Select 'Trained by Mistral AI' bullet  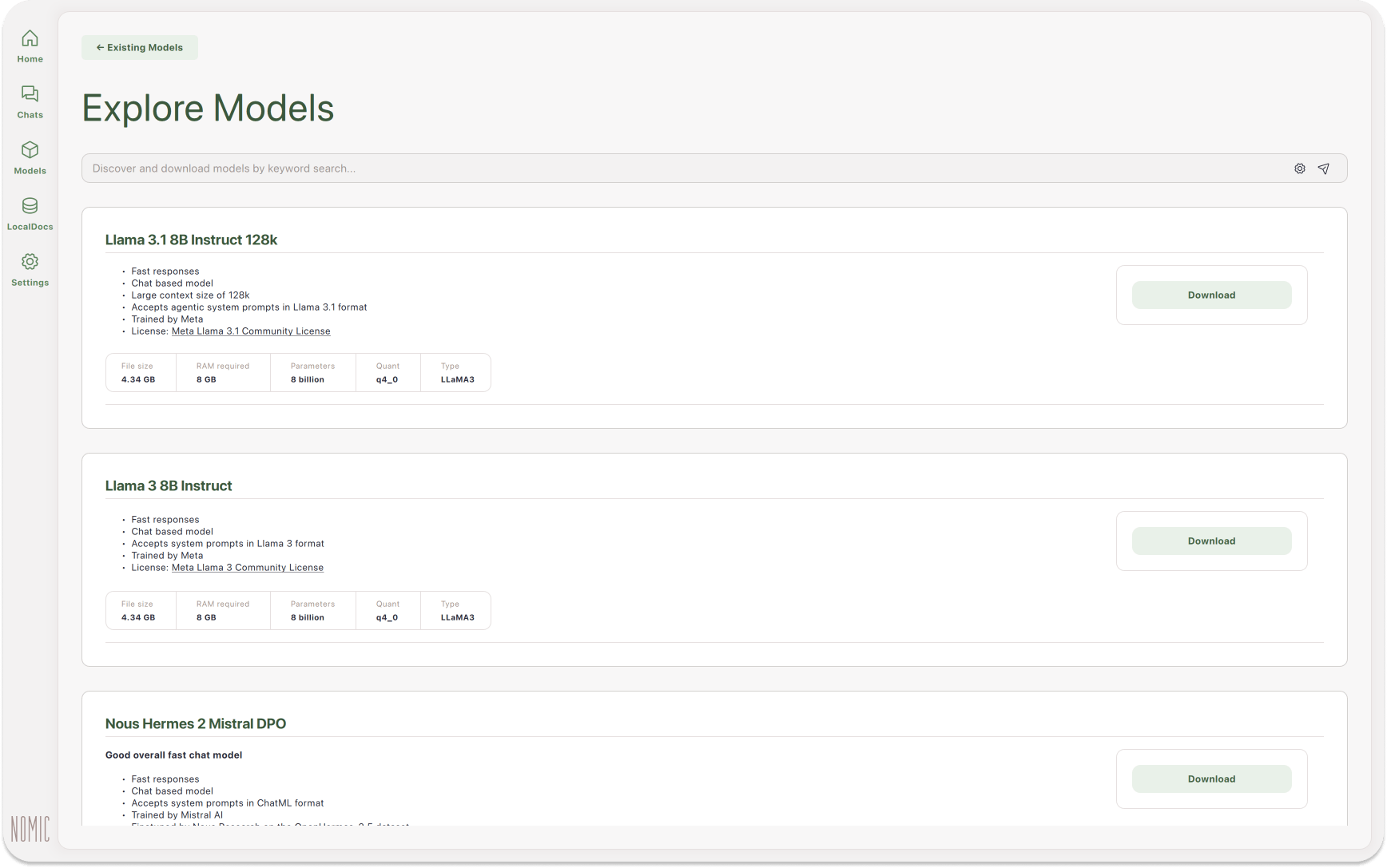click(177, 814)
